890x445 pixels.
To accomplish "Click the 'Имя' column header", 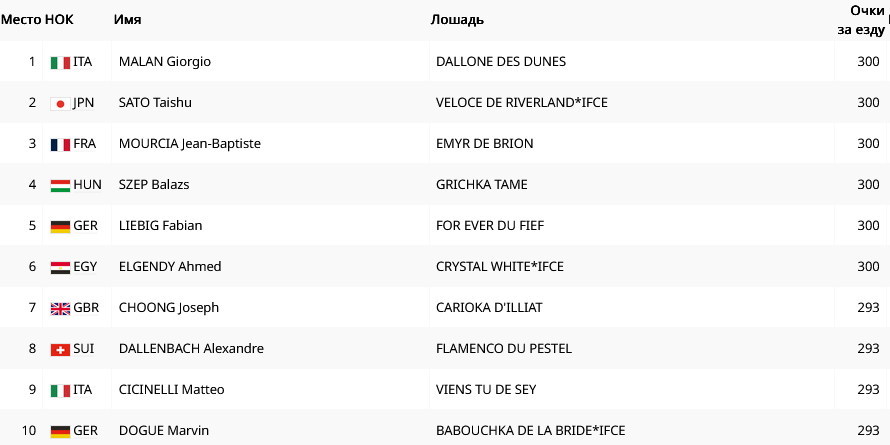I will coord(127,20).
